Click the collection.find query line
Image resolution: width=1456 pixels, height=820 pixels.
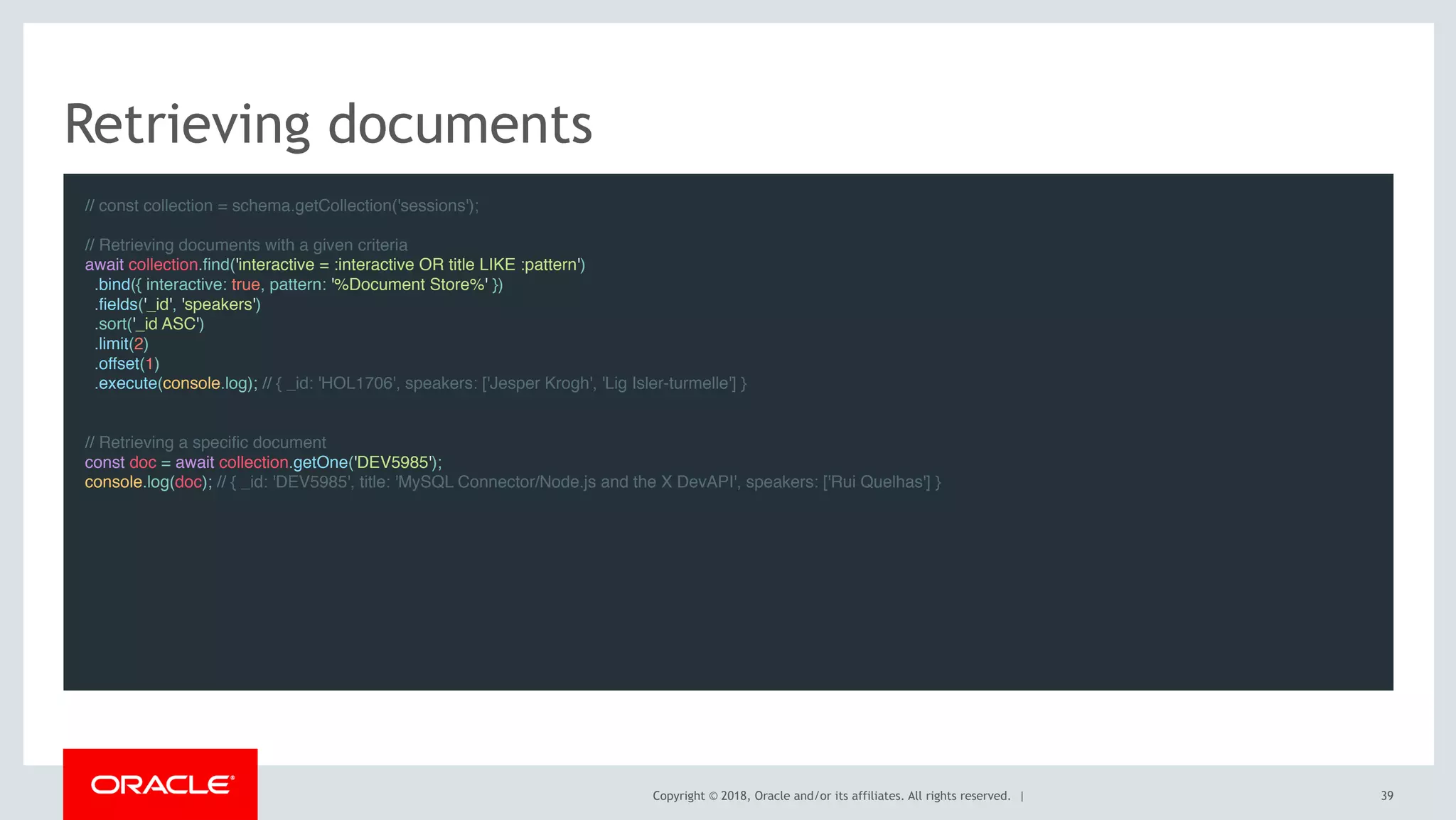[x=334, y=265]
